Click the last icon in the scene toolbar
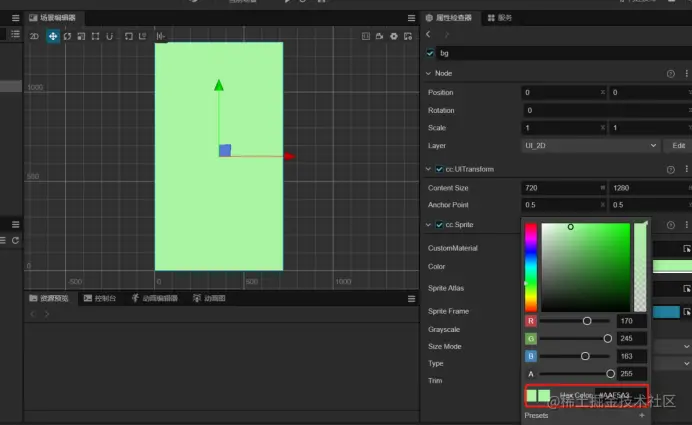Screen dimensions: 692x425 coord(408,36)
